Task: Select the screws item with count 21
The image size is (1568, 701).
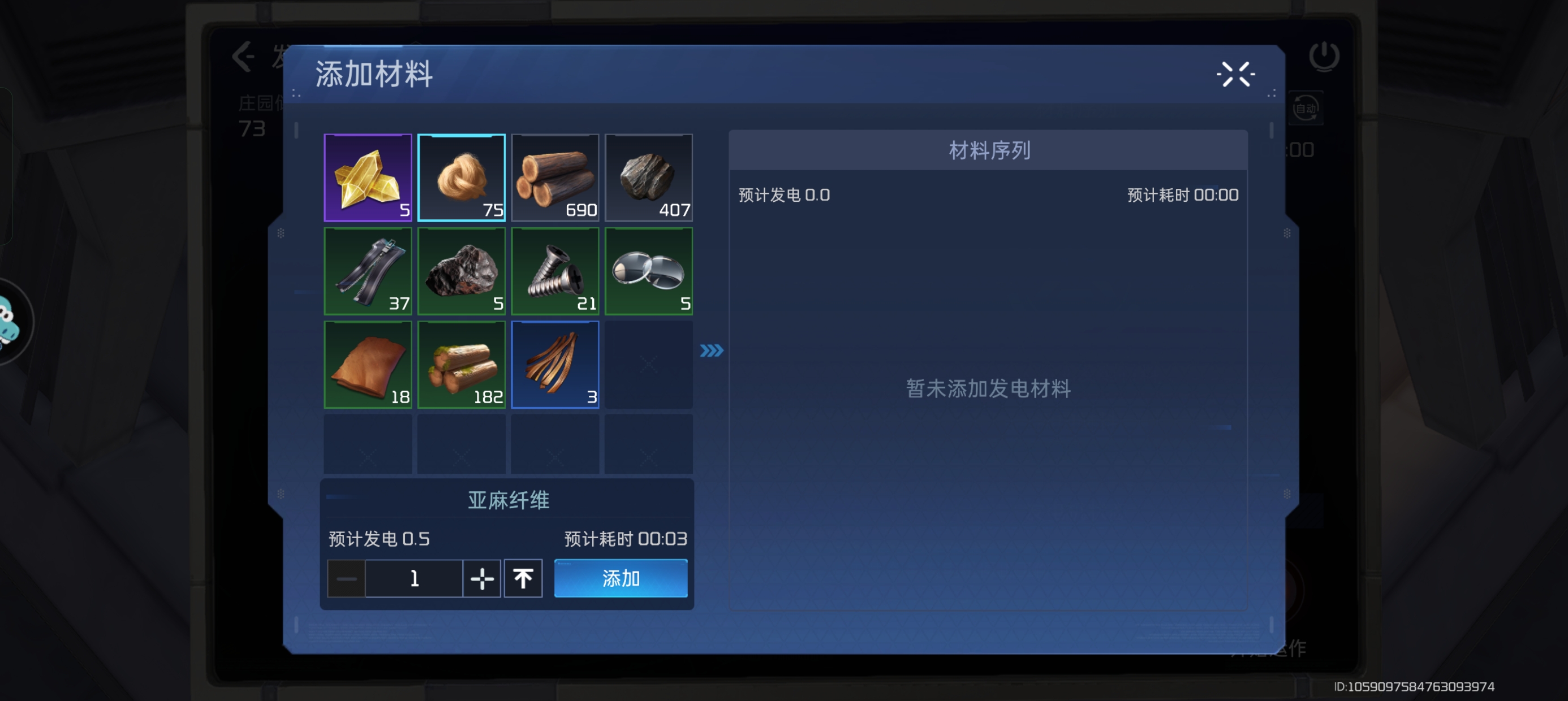Action: pyautogui.click(x=555, y=271)
